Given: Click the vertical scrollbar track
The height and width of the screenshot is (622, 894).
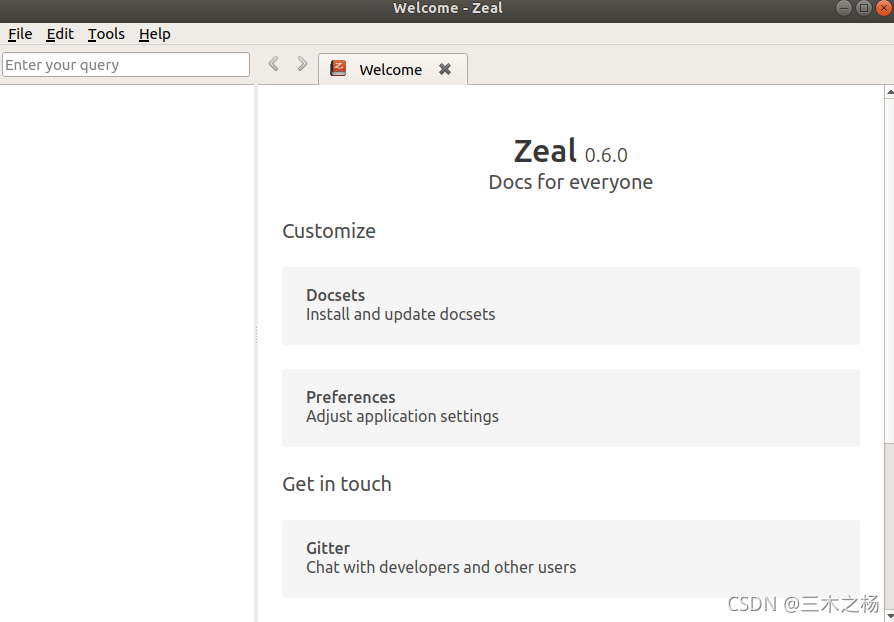Looking at the screenshot, I should pyautogui.click(x=889, y=525).
